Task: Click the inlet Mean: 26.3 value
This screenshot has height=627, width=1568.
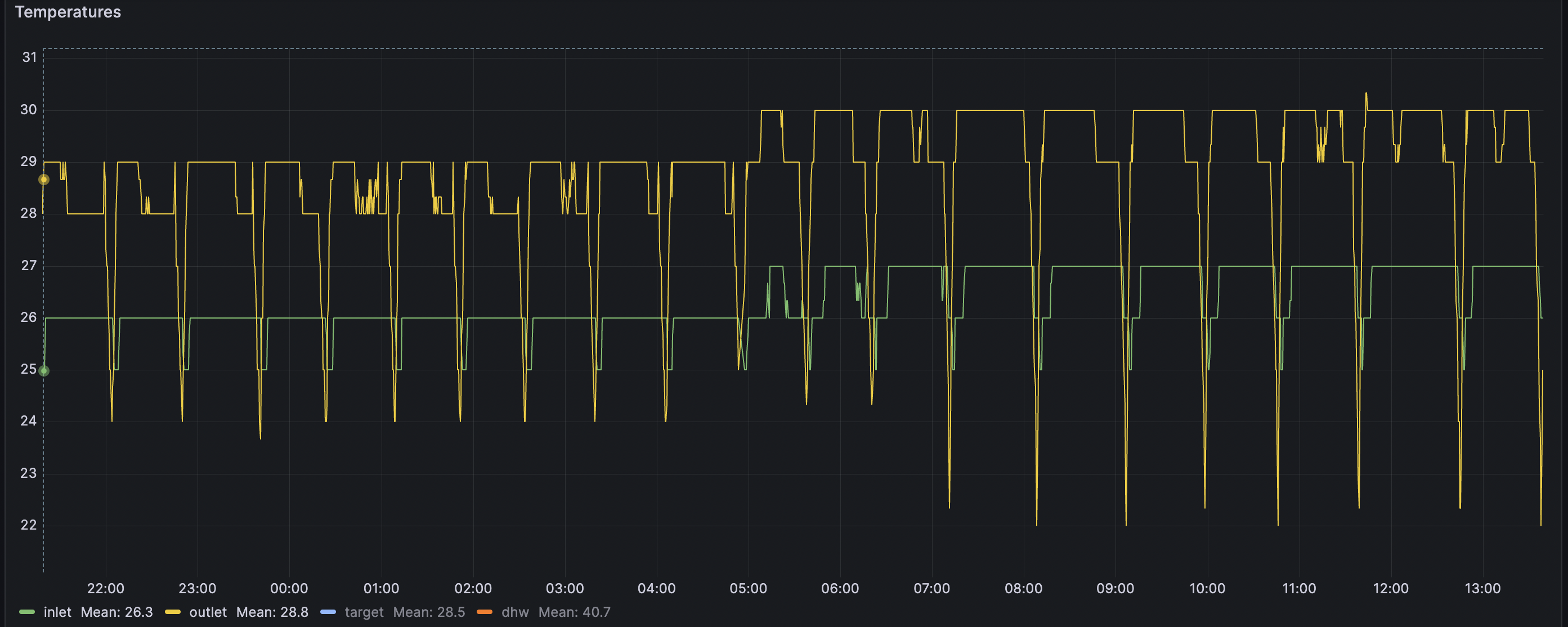Action: tap(117, 612)
